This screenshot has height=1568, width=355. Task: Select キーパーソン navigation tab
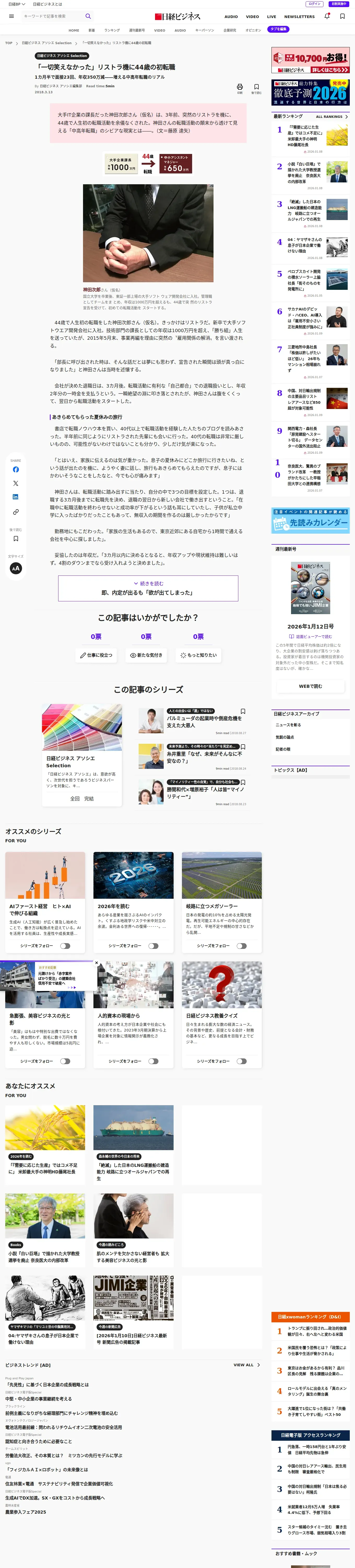point(205,30)
